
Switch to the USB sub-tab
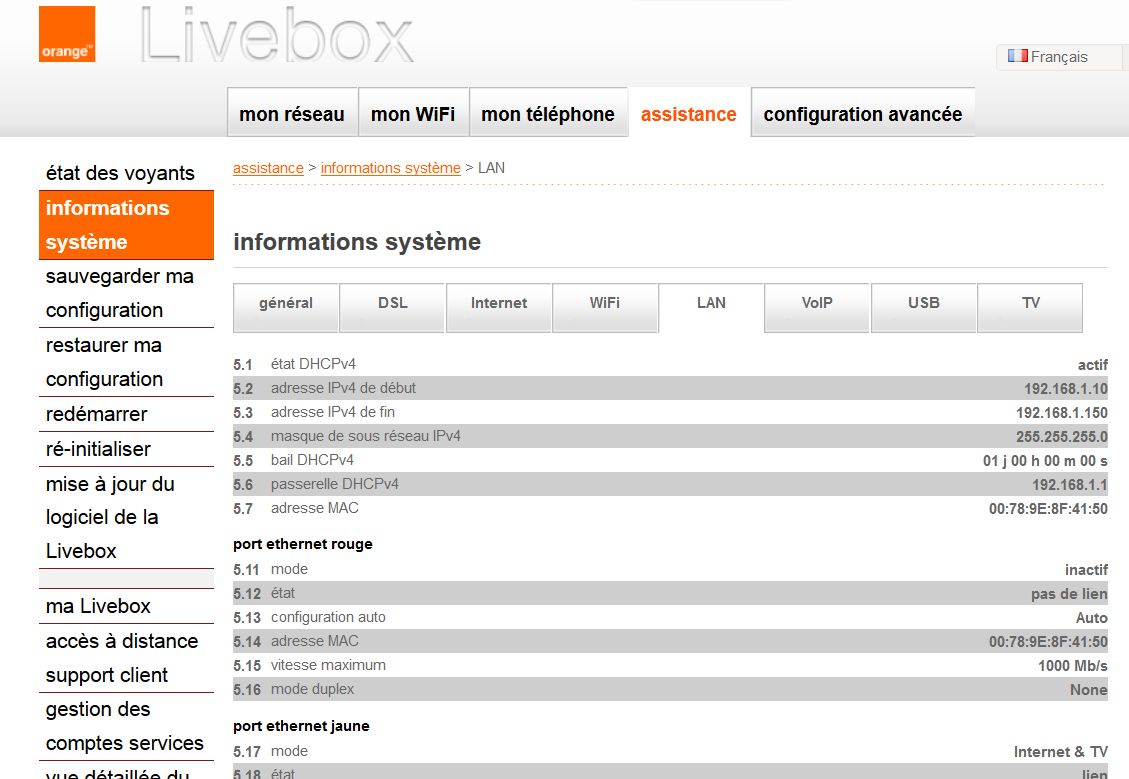[x=923, y=303]
